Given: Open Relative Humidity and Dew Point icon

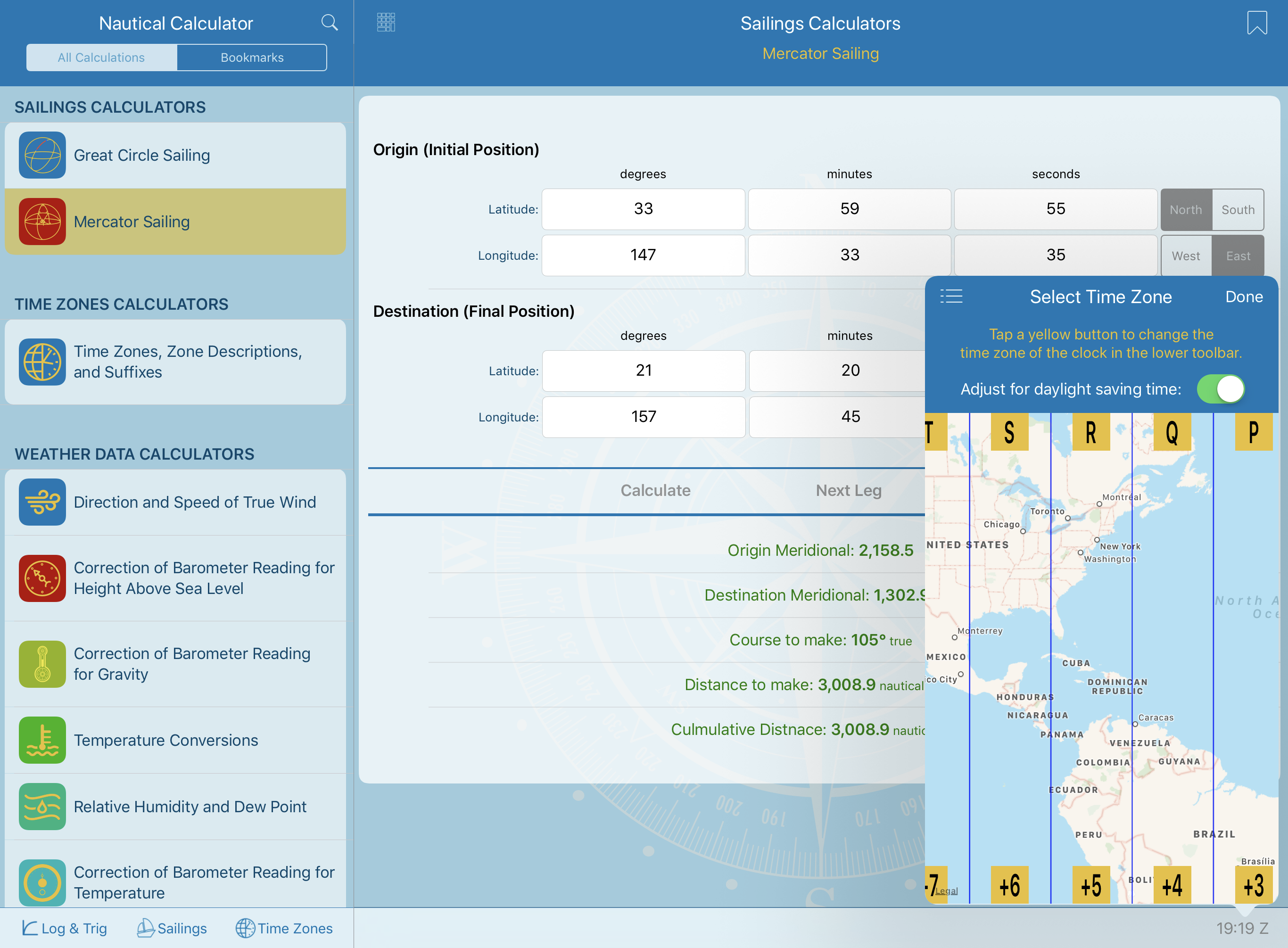Looking at the screenshot, I should [x=42, y=807].
